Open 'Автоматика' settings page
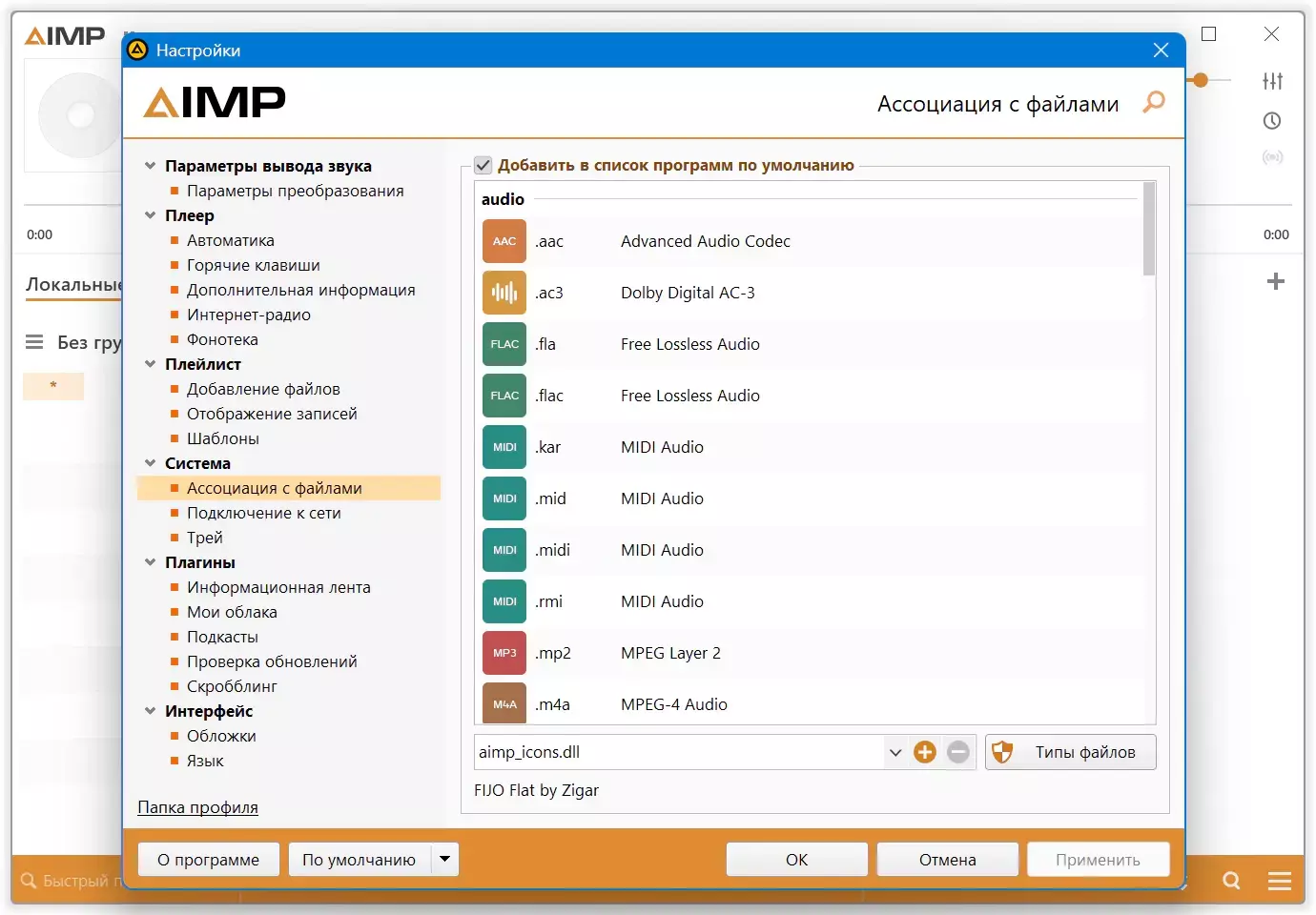This screenshot has height=915, width=1316. tap(231, 240)
